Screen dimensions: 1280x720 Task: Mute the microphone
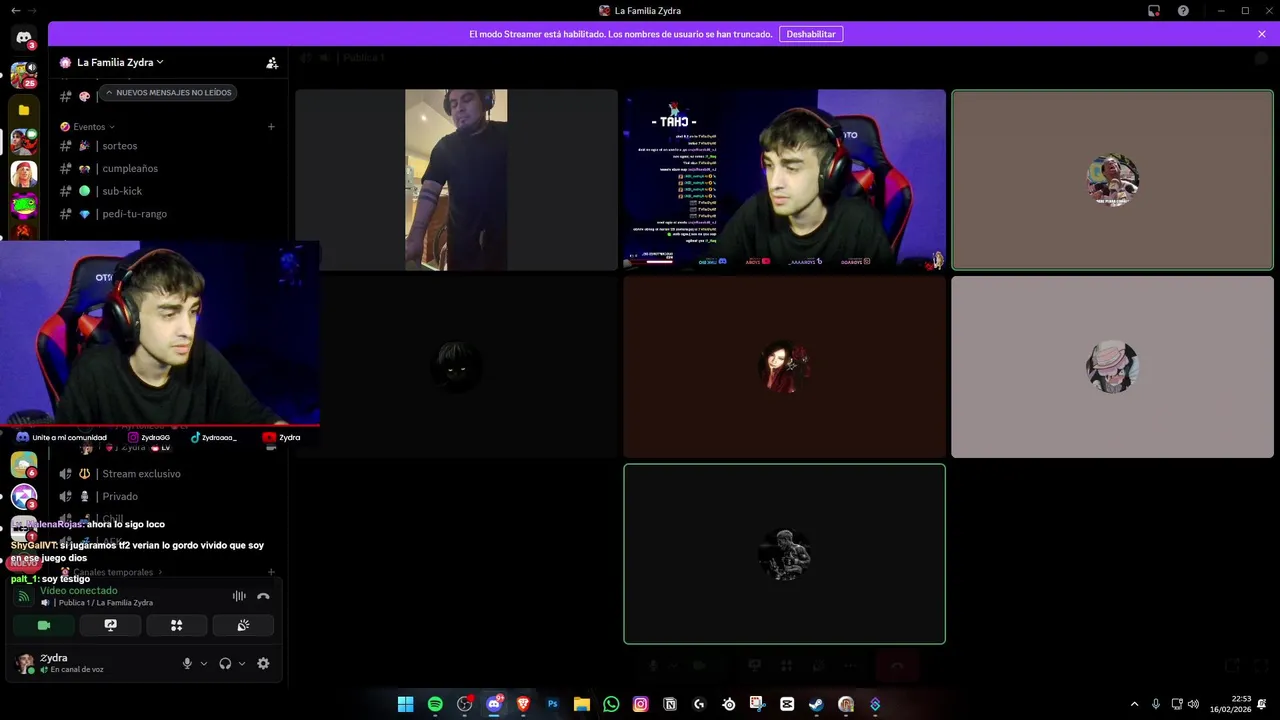pos(187,663)
